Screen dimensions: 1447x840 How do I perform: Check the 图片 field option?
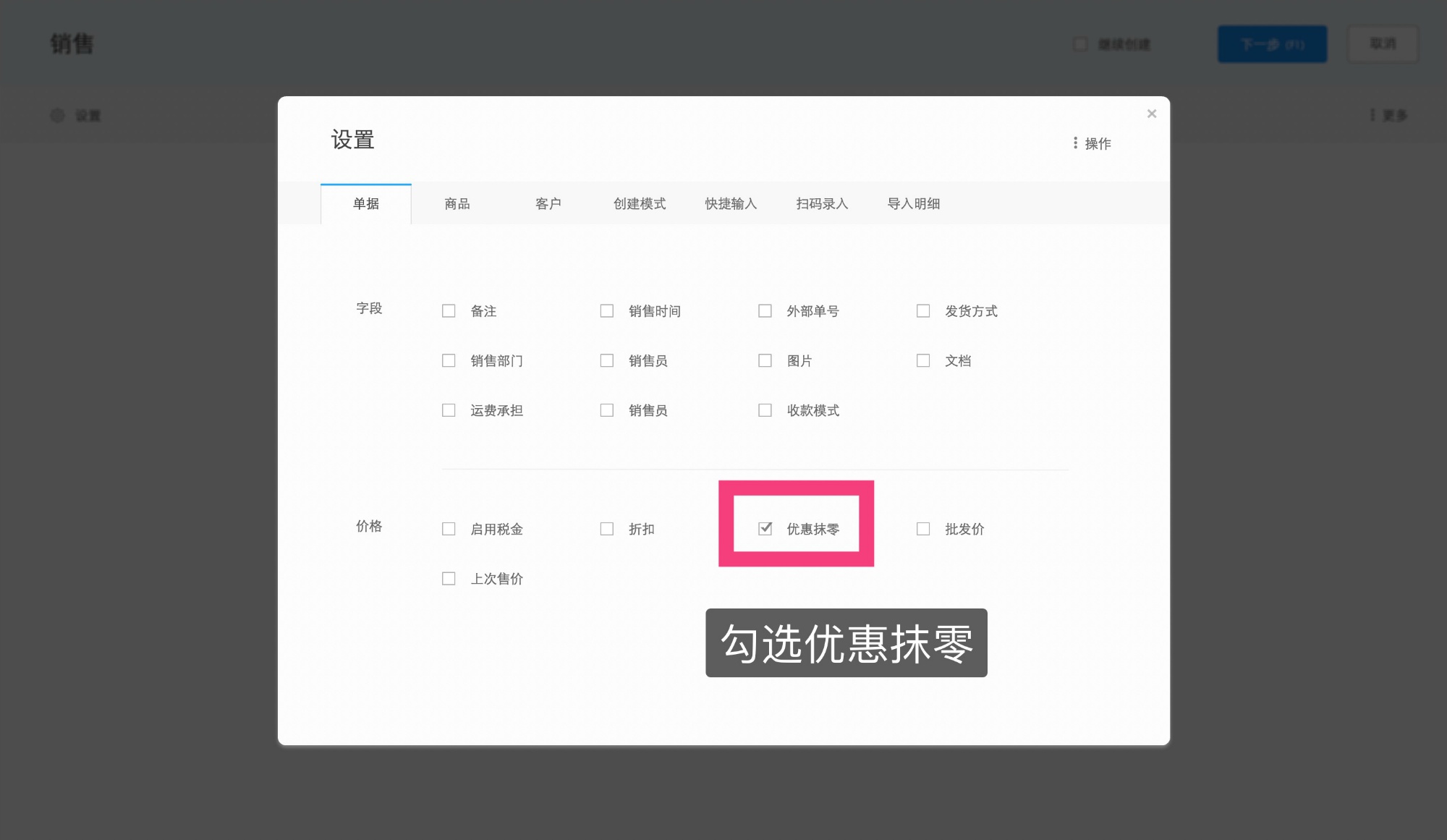click(765, 360)
